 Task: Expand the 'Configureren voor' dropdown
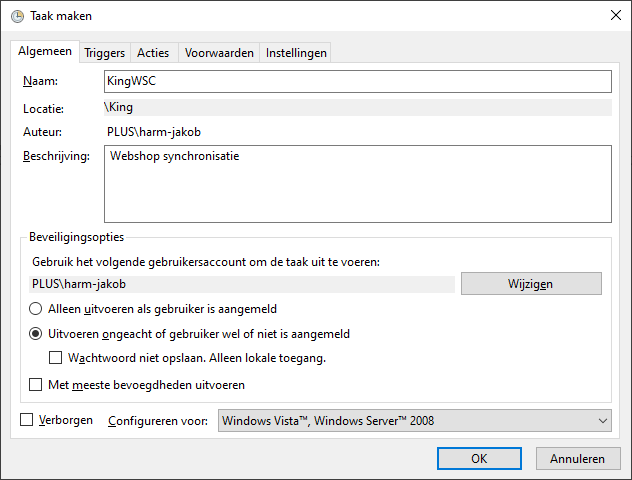(414, 421)
